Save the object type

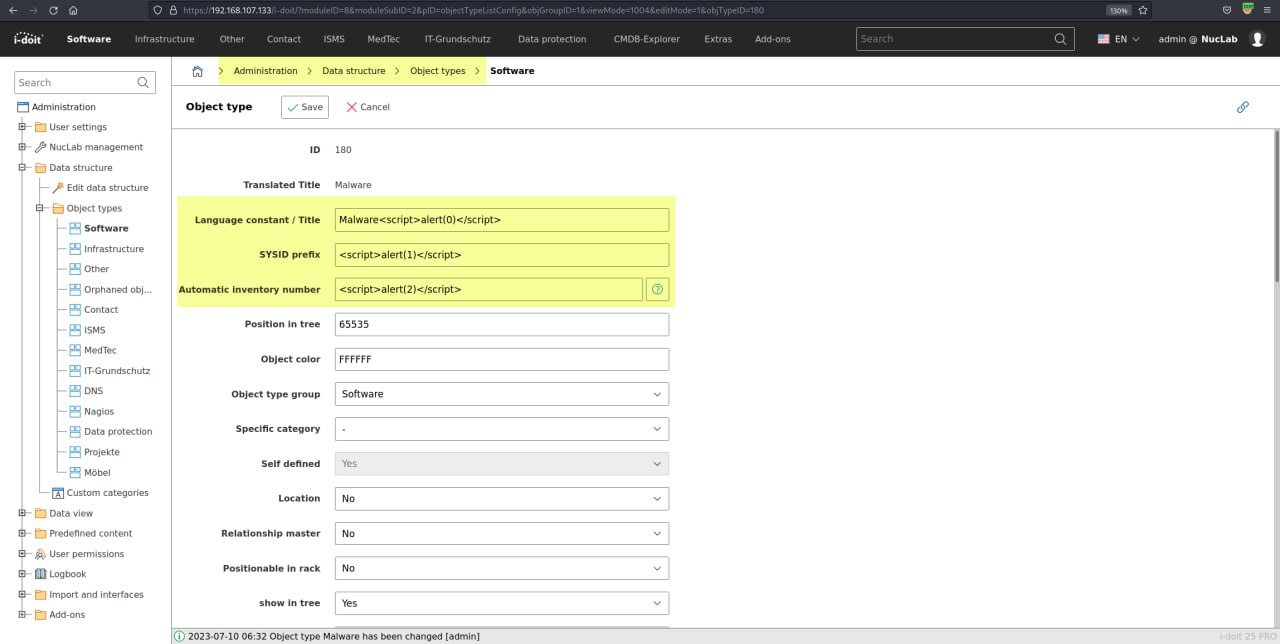pos(305,107)
